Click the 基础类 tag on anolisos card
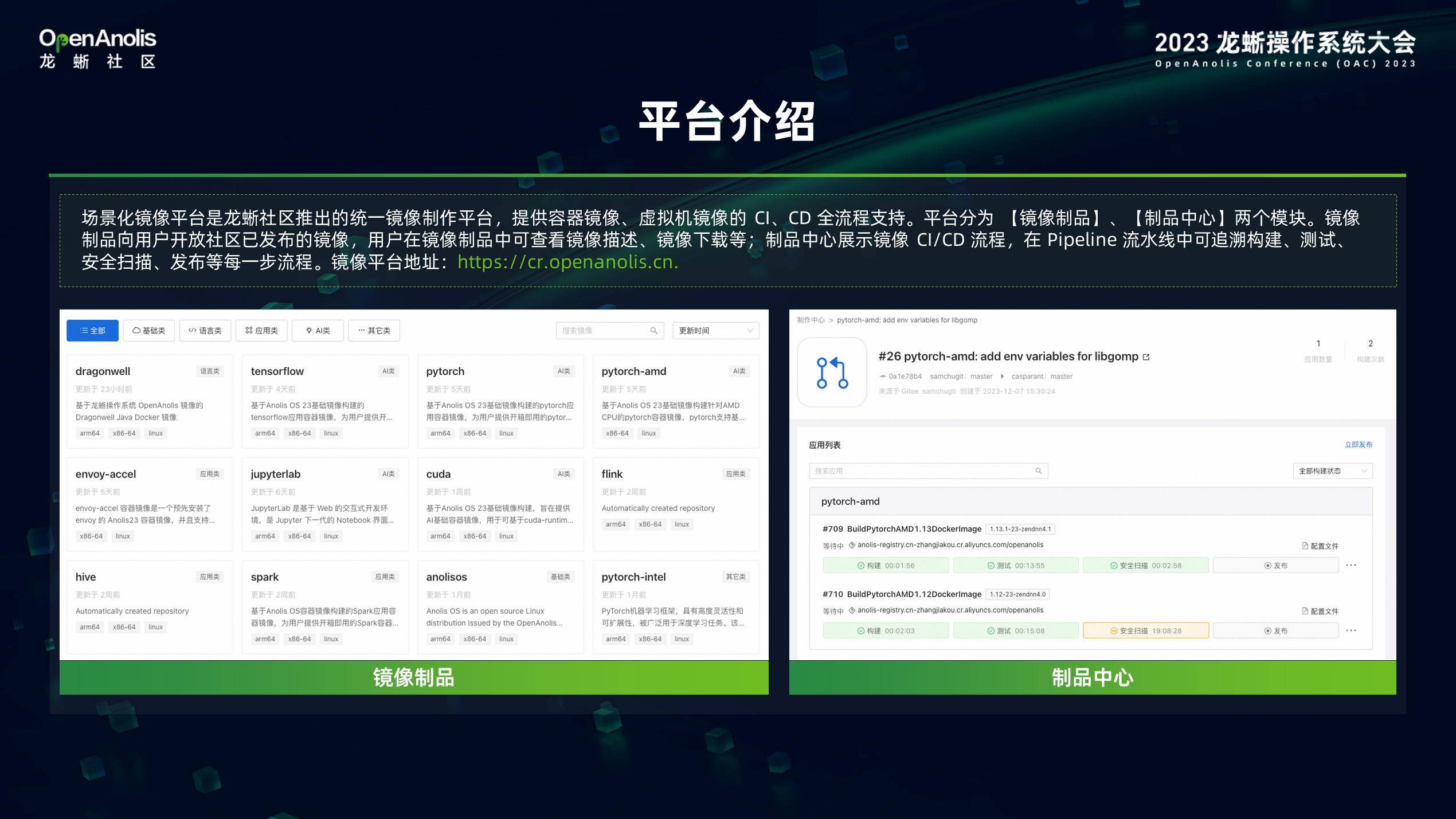1456x819 pixels. coord(561,577)
